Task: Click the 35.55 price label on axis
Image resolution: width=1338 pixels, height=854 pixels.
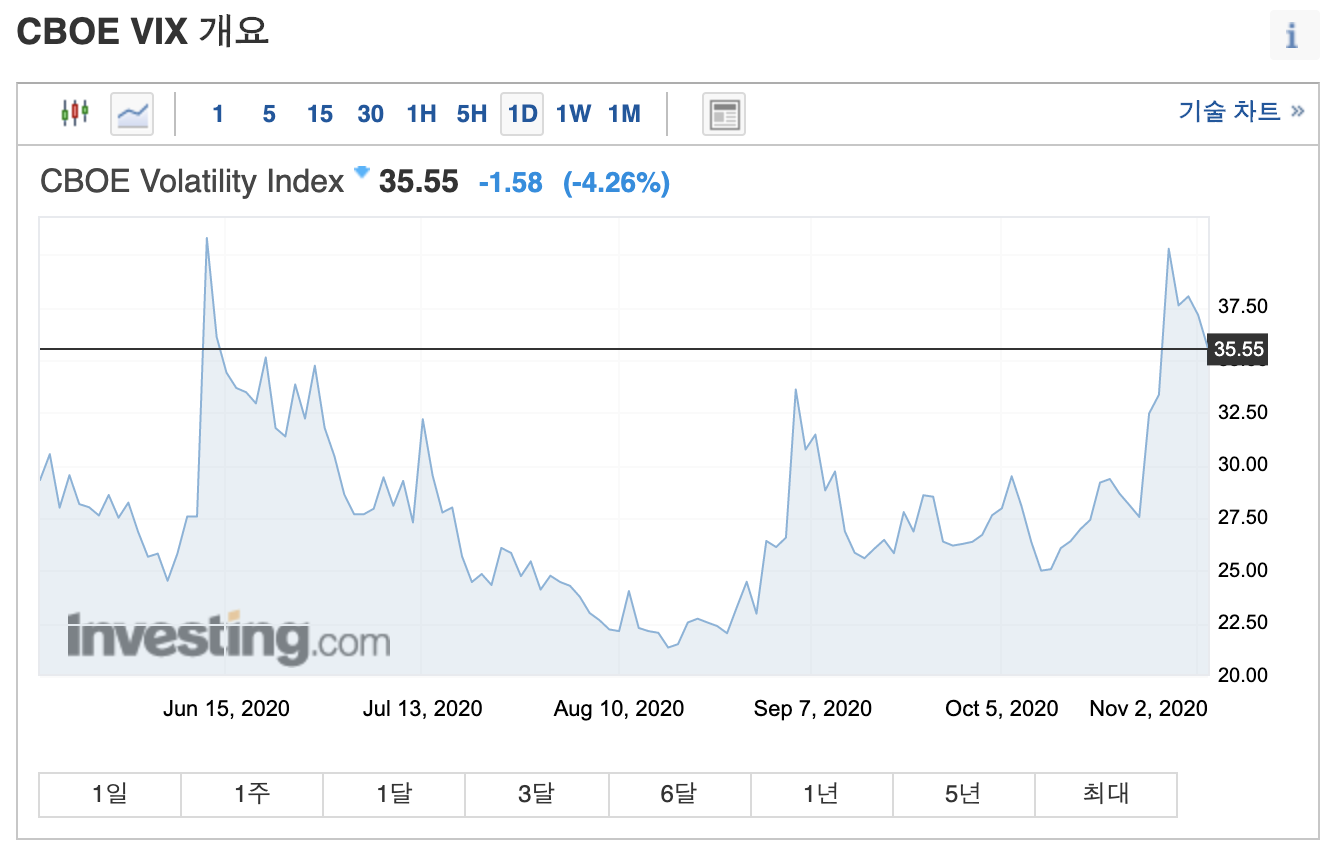Action: pyautogui.click(x=1238, y=349)
